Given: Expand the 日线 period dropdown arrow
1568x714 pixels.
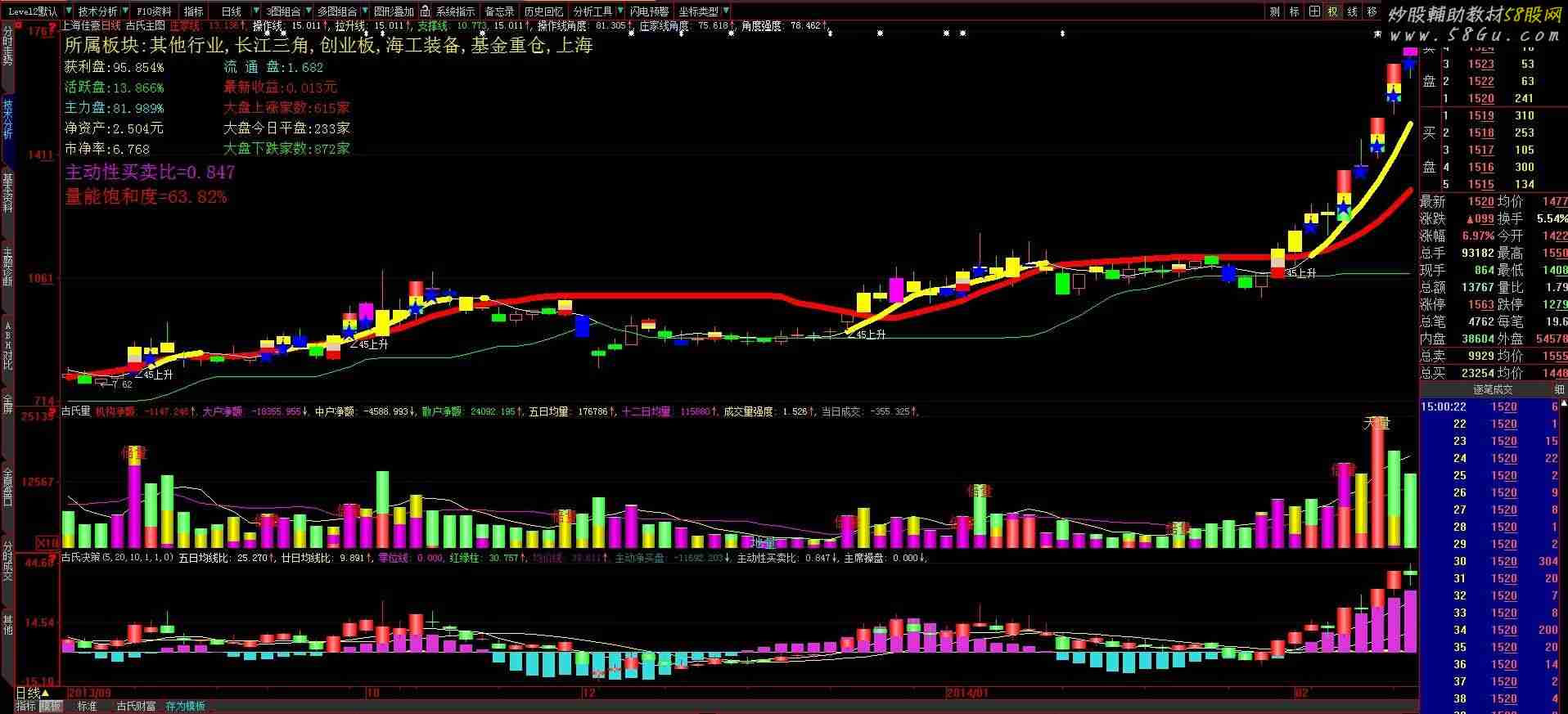Looking at the screenshot, I should [256, 11].
